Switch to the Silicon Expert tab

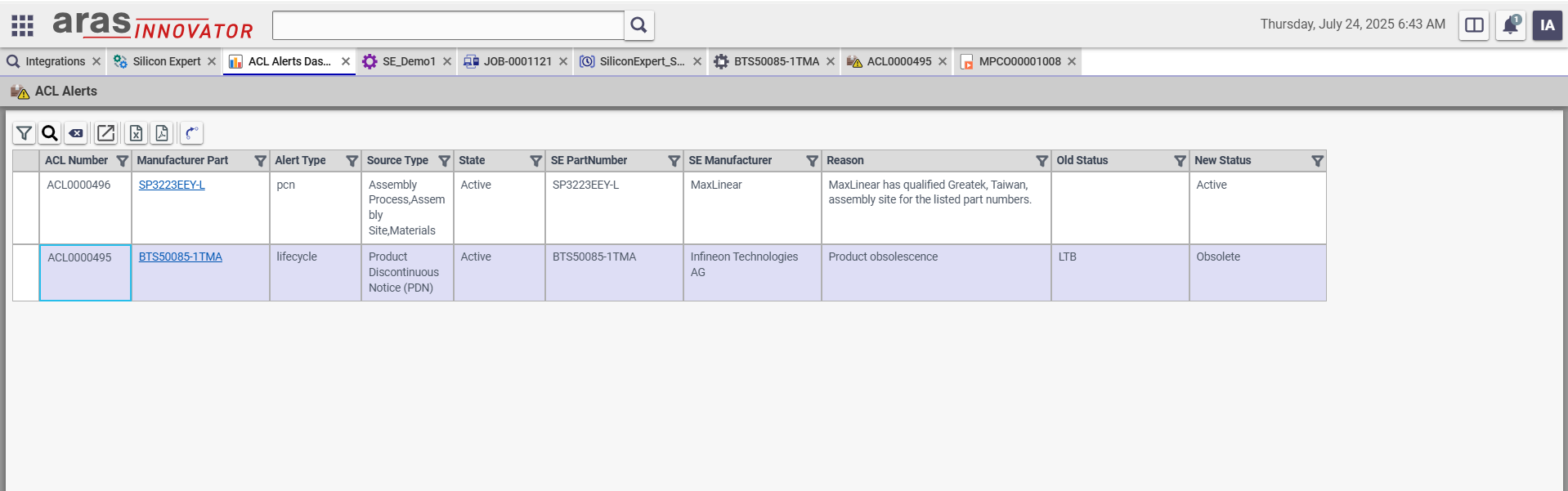click(166, 61)
